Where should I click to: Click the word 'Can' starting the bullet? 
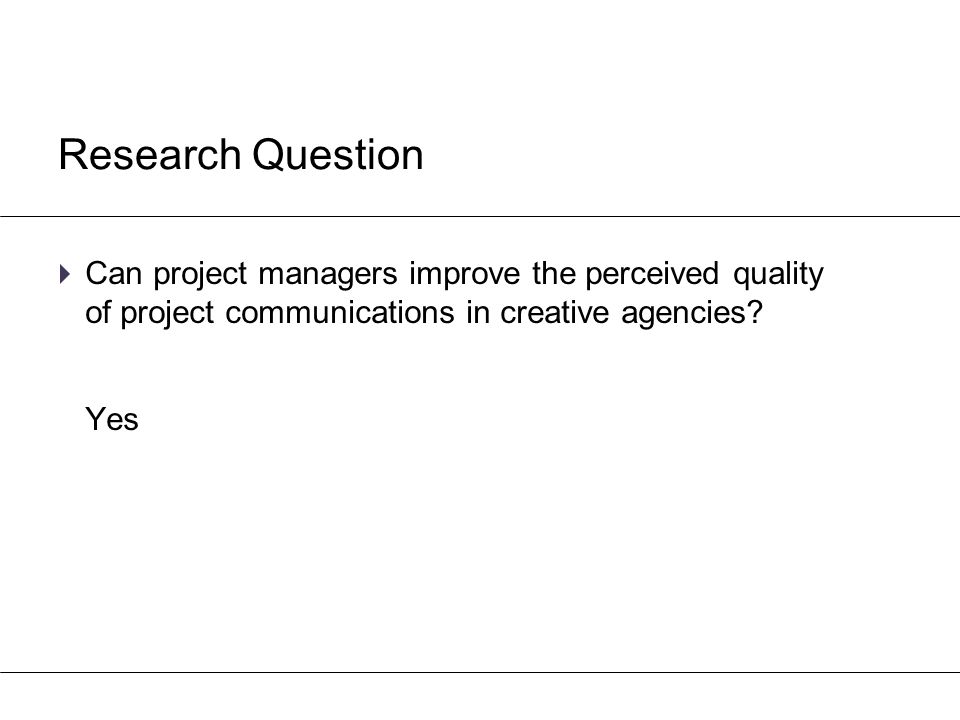pyautogui.click(x=114, y=273)
